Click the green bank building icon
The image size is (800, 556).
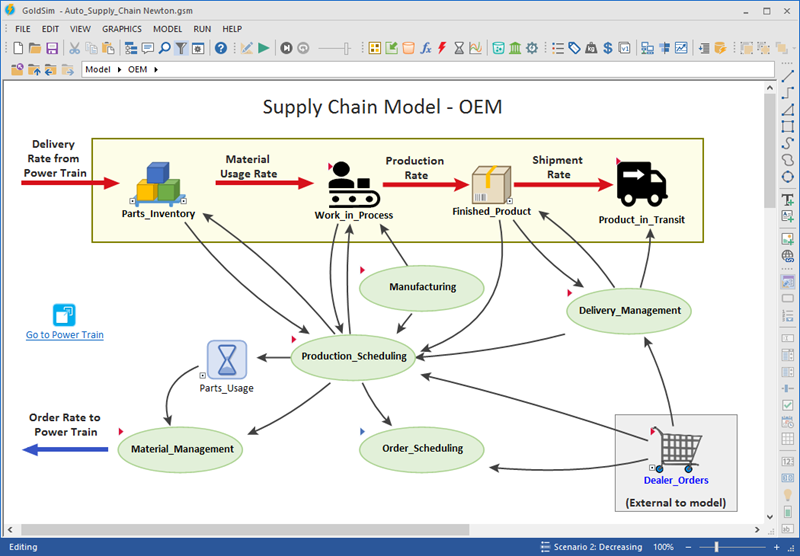[x=515, y=48]
